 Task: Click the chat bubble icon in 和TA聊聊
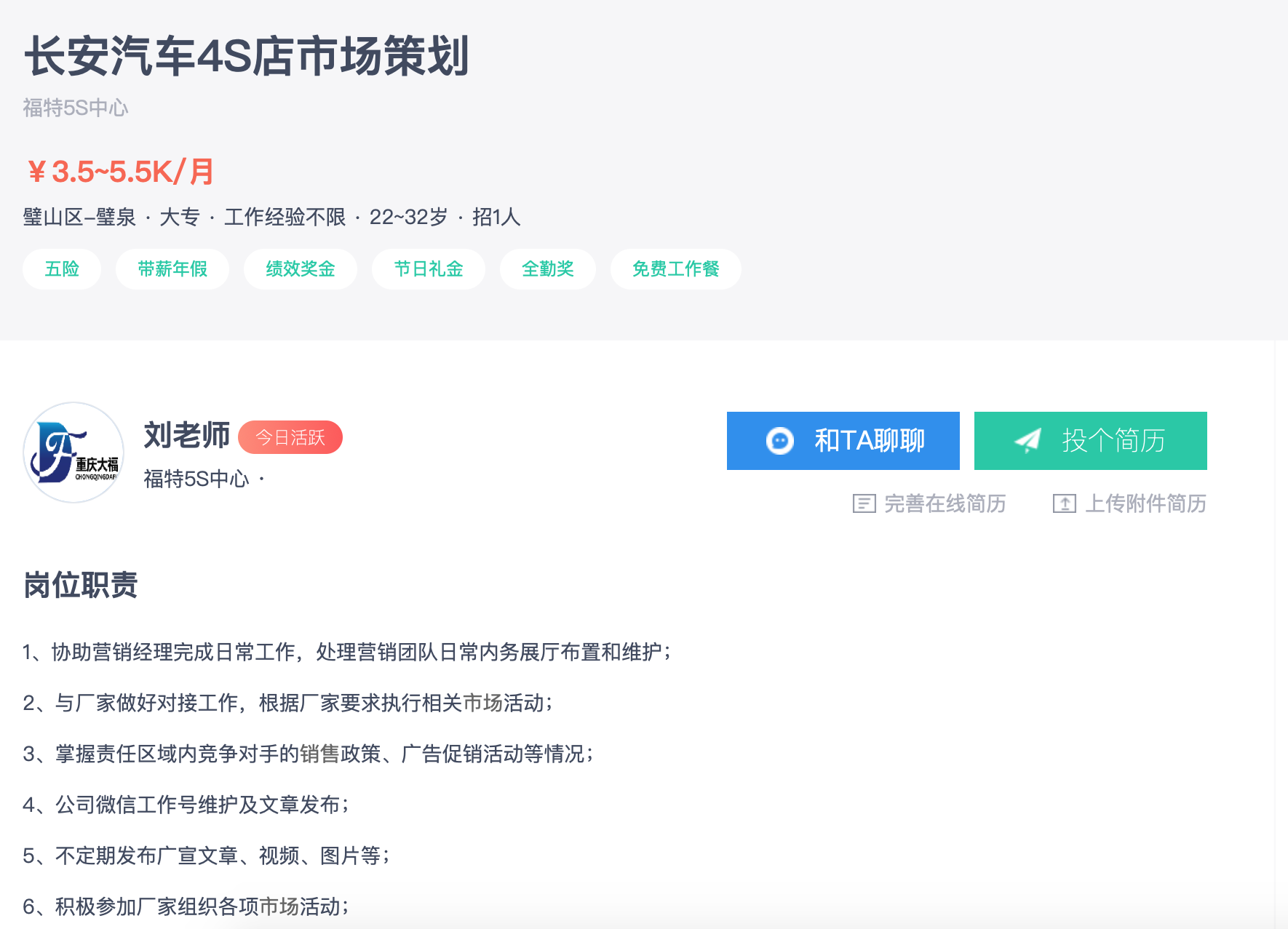click(779, 441)
